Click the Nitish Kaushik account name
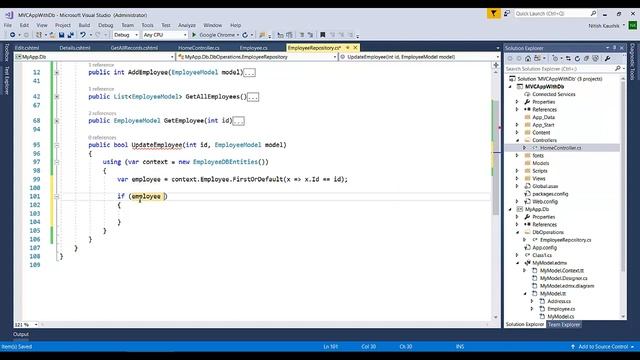Image resolution: width=640 pixels, height=360 pixels. (x=604, y=26)
